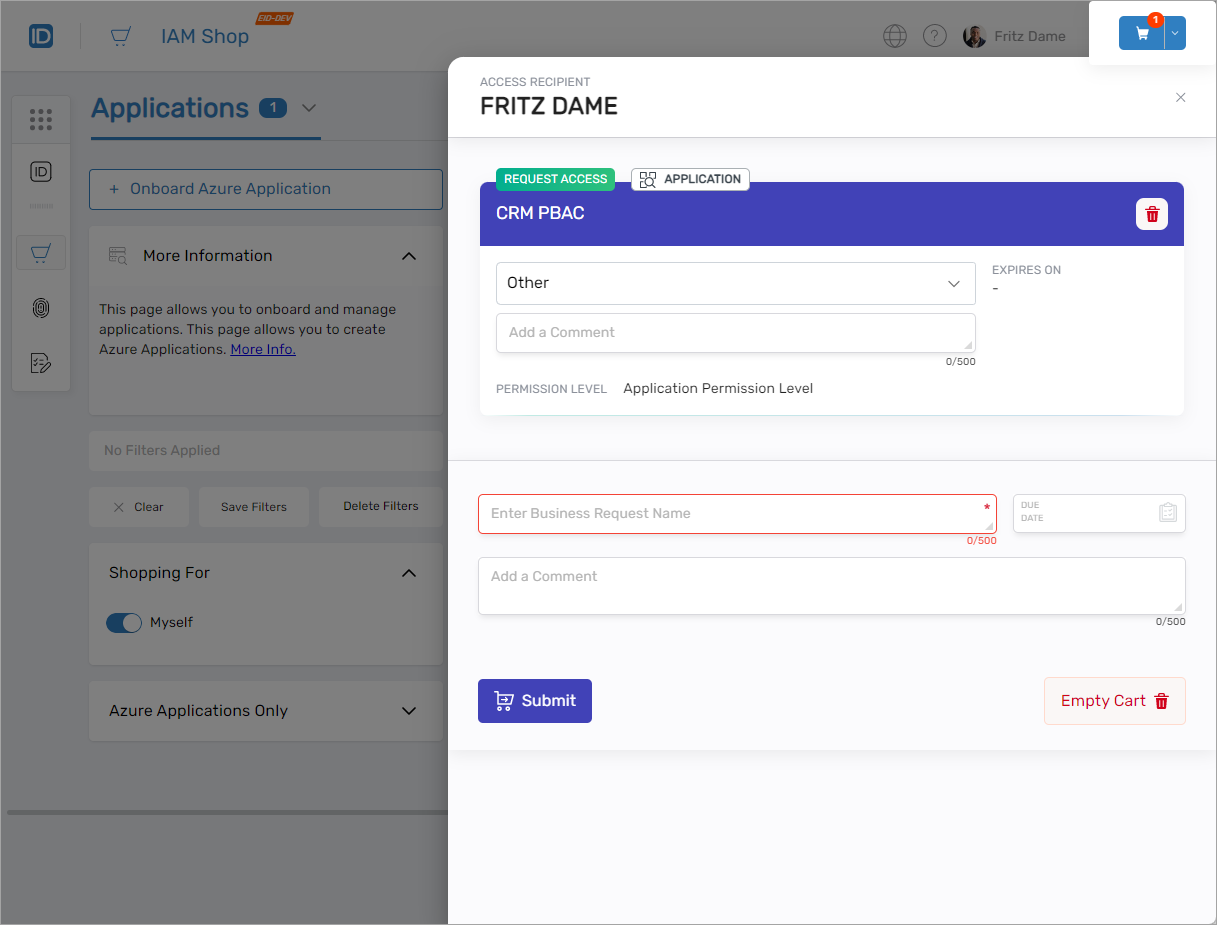The image size is (1217, 925).
Task: Open the help question mark icon
Action: point(934,36)
